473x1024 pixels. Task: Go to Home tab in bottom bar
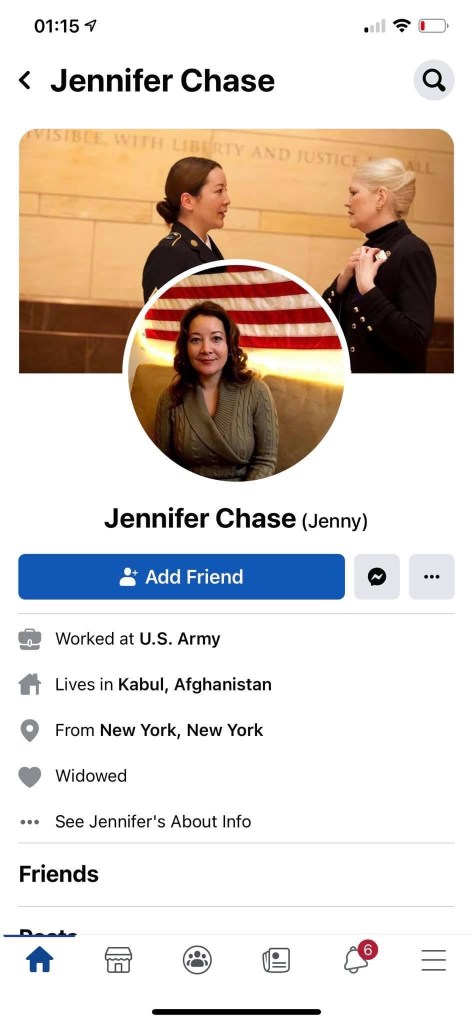click(39, 960)
